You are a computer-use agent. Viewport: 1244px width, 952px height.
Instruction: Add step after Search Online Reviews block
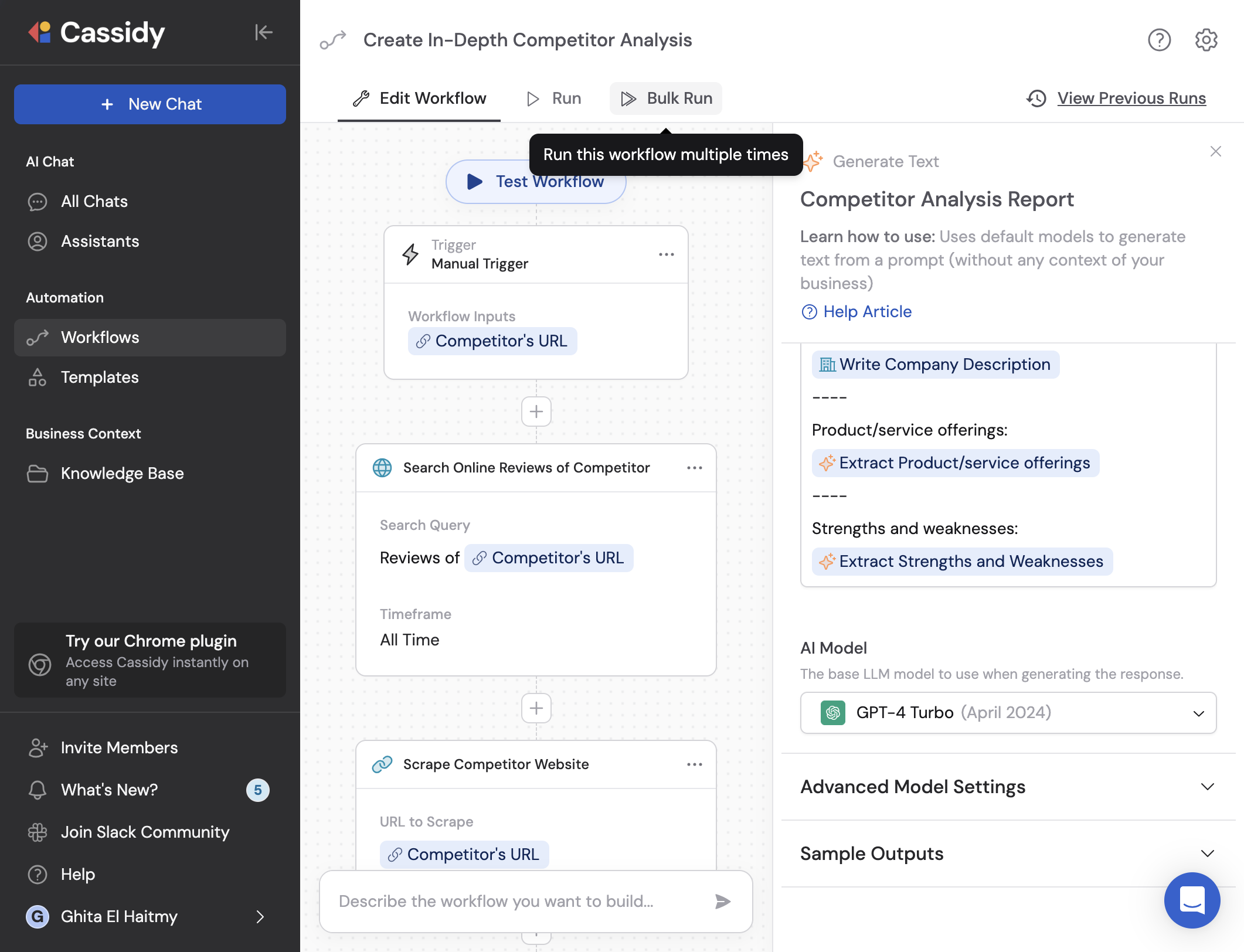coord(536,708)
